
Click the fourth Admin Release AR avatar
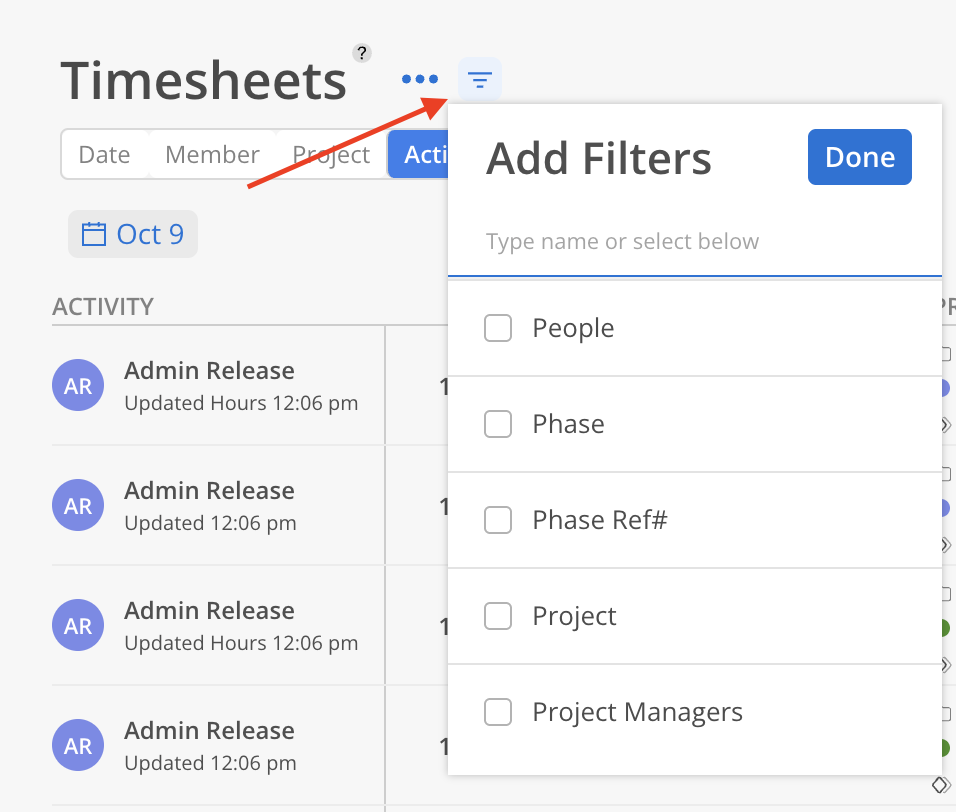tap(78, 746)
